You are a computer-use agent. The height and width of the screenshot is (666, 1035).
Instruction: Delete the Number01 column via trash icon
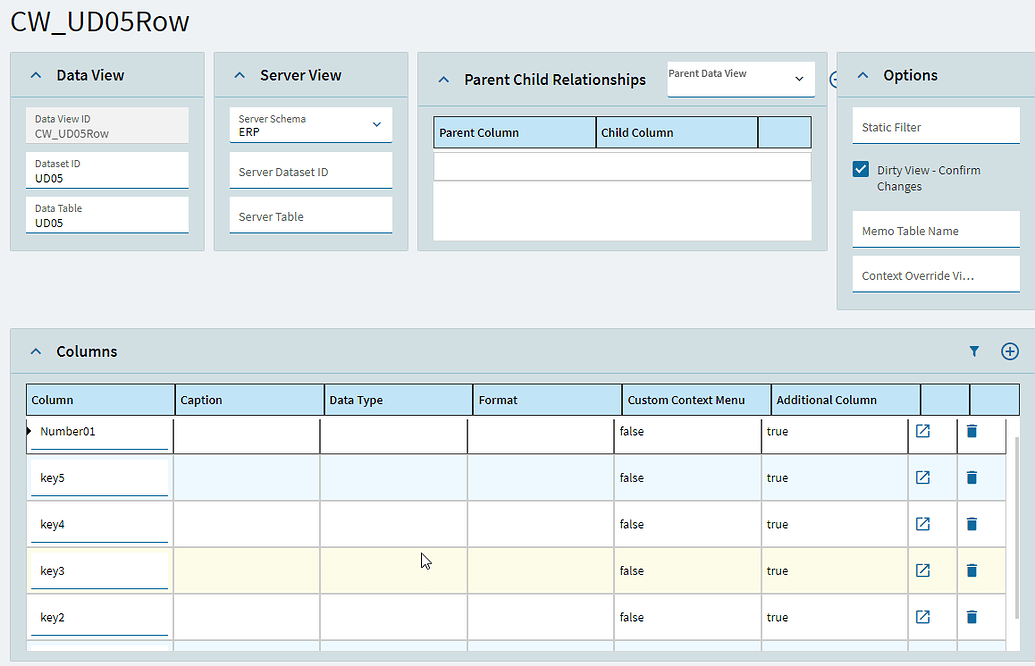point(971,431)
